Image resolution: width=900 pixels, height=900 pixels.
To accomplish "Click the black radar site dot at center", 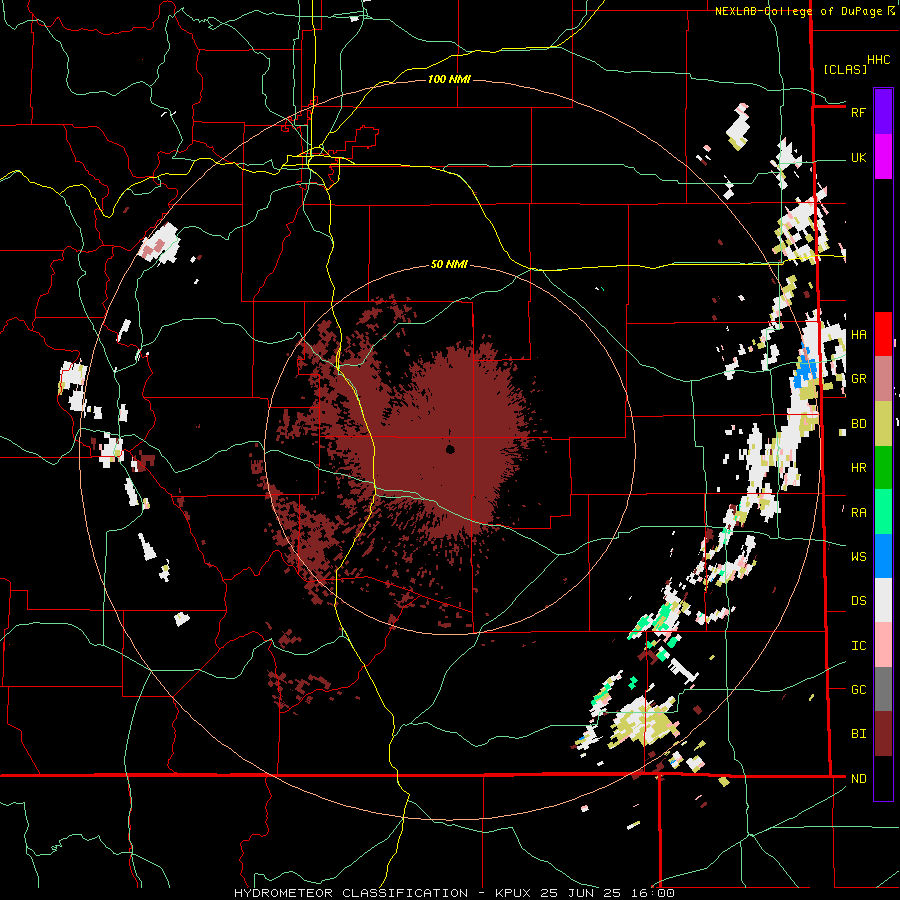I will (450, 449).
